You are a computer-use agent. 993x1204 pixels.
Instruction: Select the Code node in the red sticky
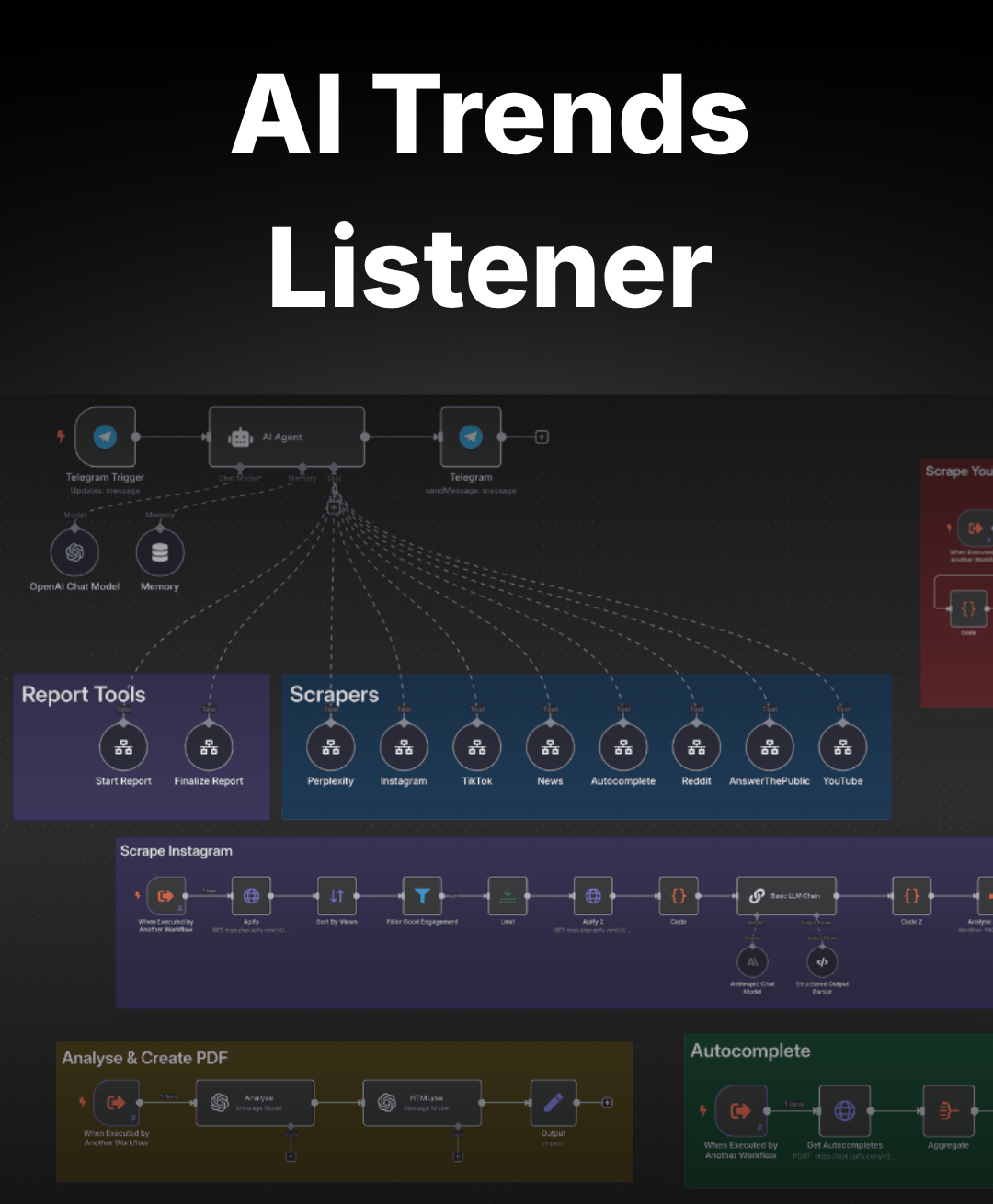tap(969, 608)
